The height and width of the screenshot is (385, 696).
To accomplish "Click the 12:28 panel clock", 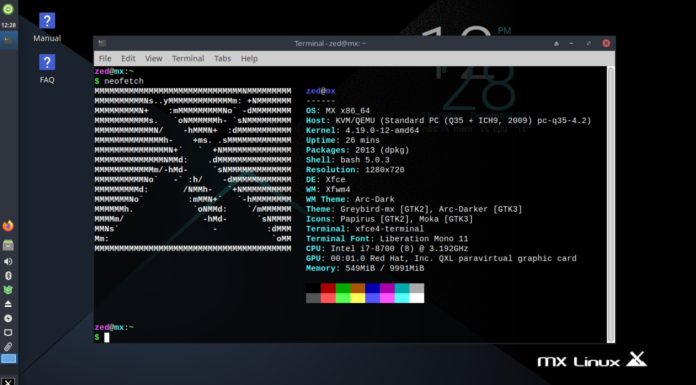I will [x=8, y=25].
